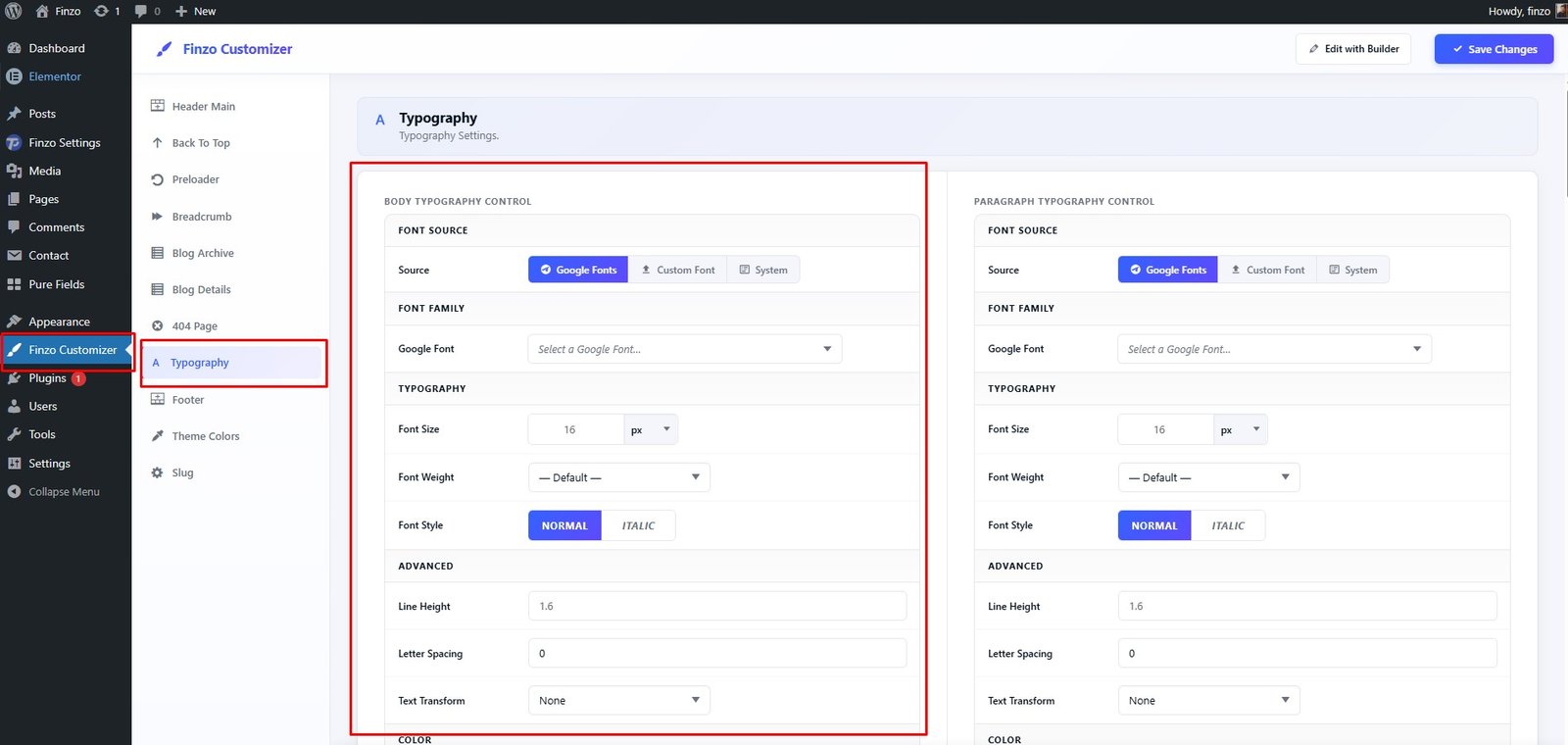Screen dimensions: 1568x745
Task: Open Breadcrumb customizer section
Action: tap(233, 217)
